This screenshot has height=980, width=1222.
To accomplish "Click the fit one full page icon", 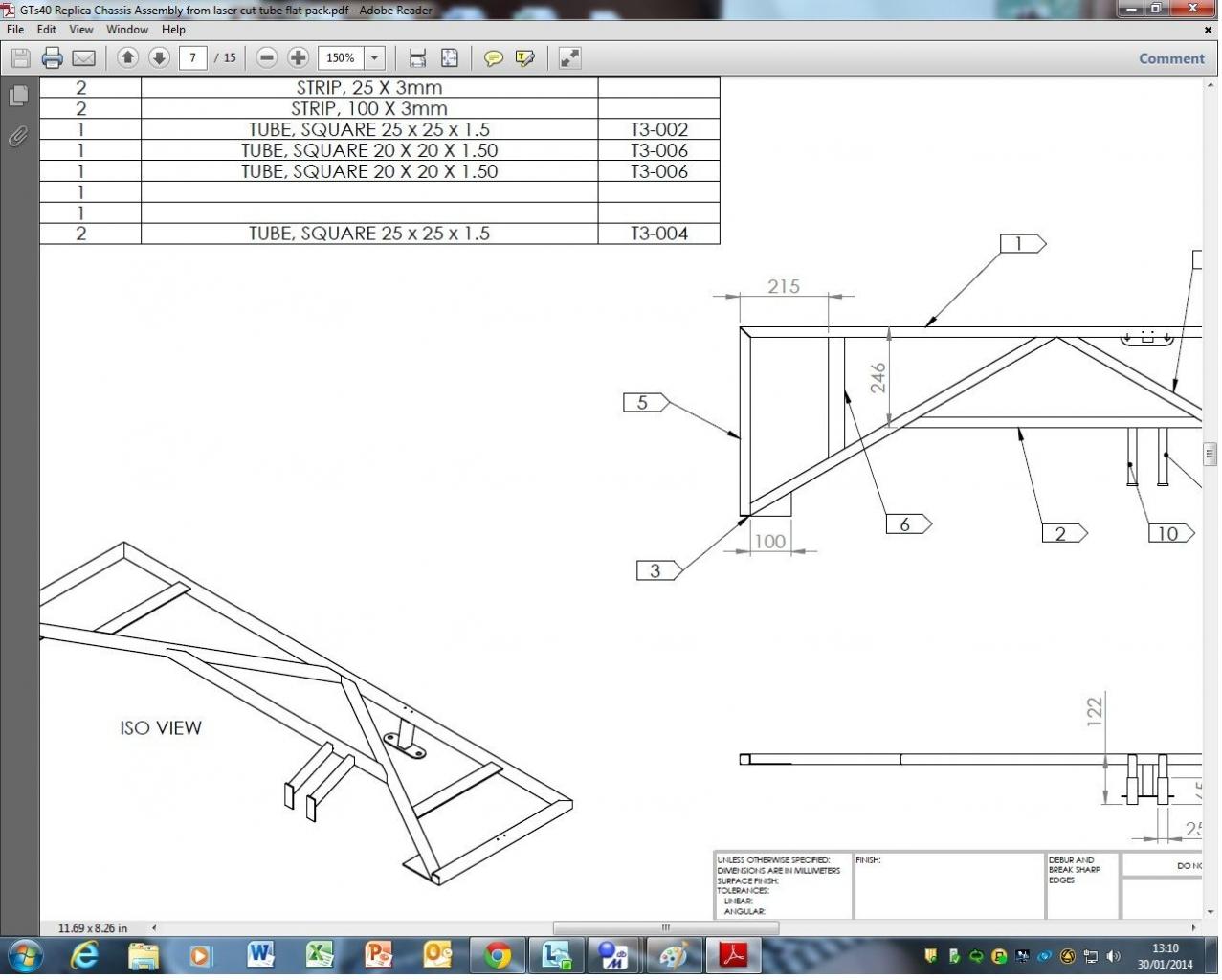I will pyautogui.click(x=449, y=58).
